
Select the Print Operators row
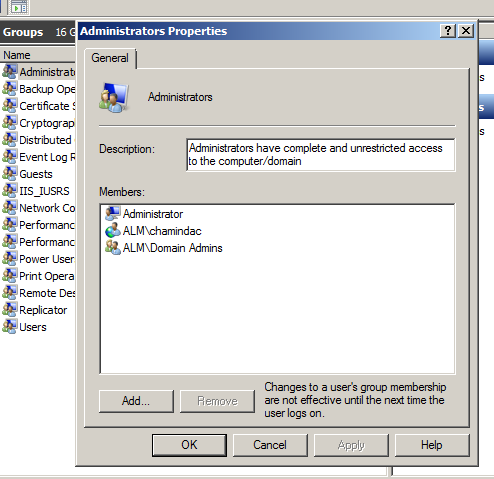(38, 276)
